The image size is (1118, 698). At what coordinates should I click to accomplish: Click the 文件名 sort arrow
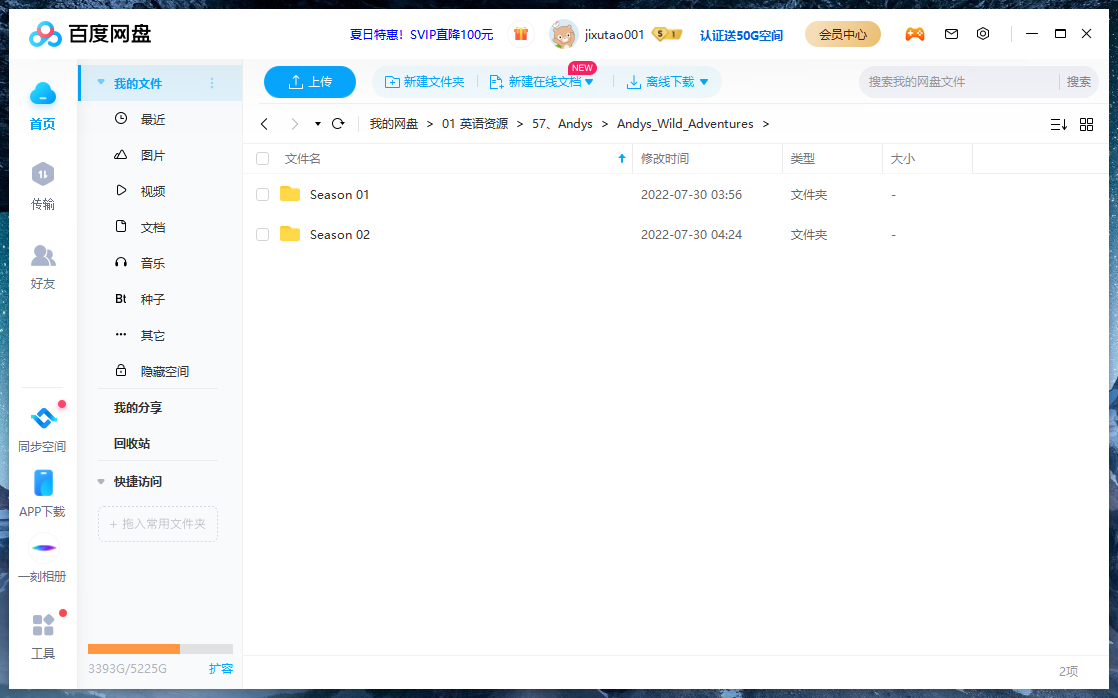(622, 158)
